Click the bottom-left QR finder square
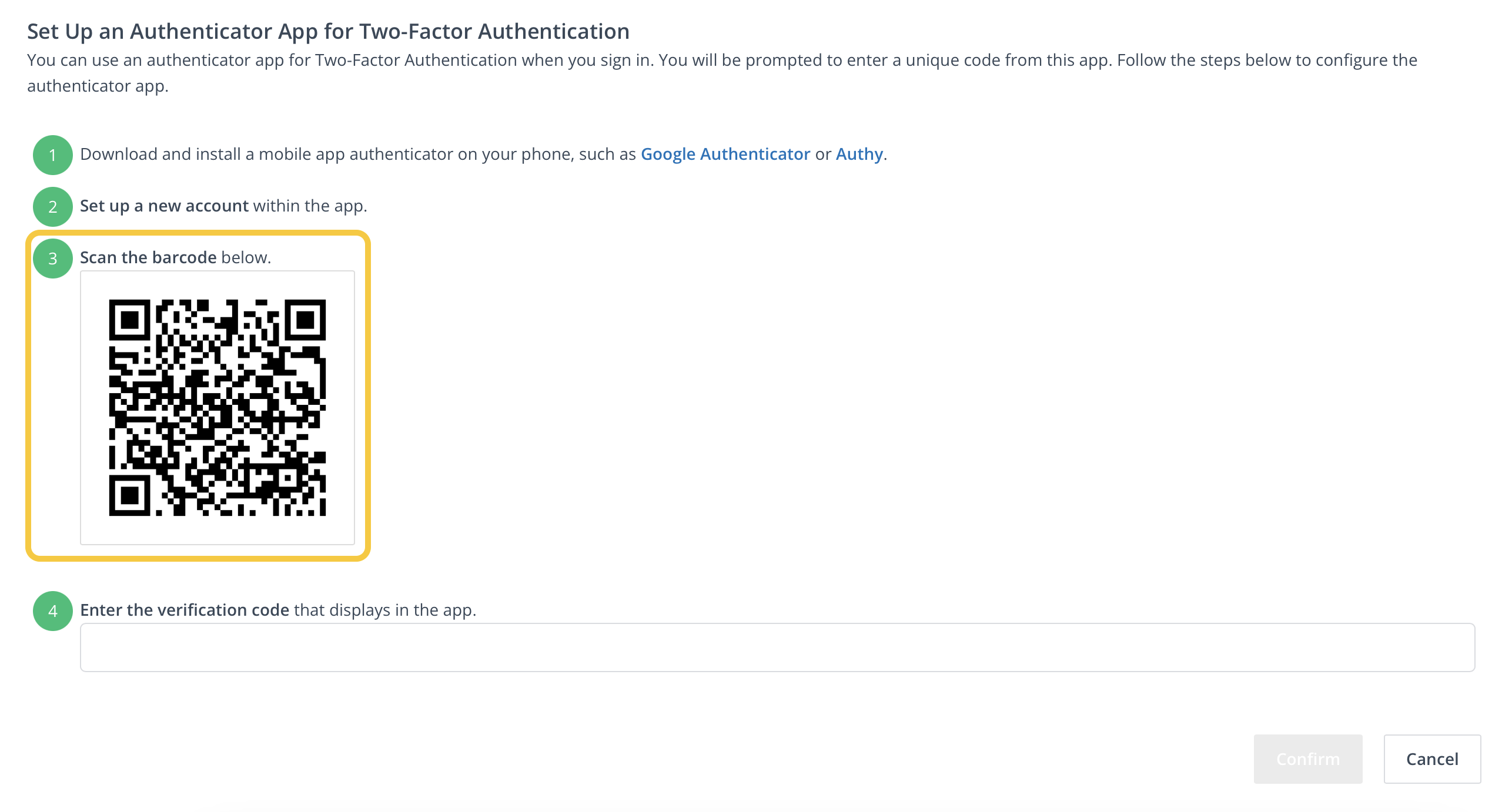Image resolution: width=1512 pixels, height=812 pixels. (130, 495)
